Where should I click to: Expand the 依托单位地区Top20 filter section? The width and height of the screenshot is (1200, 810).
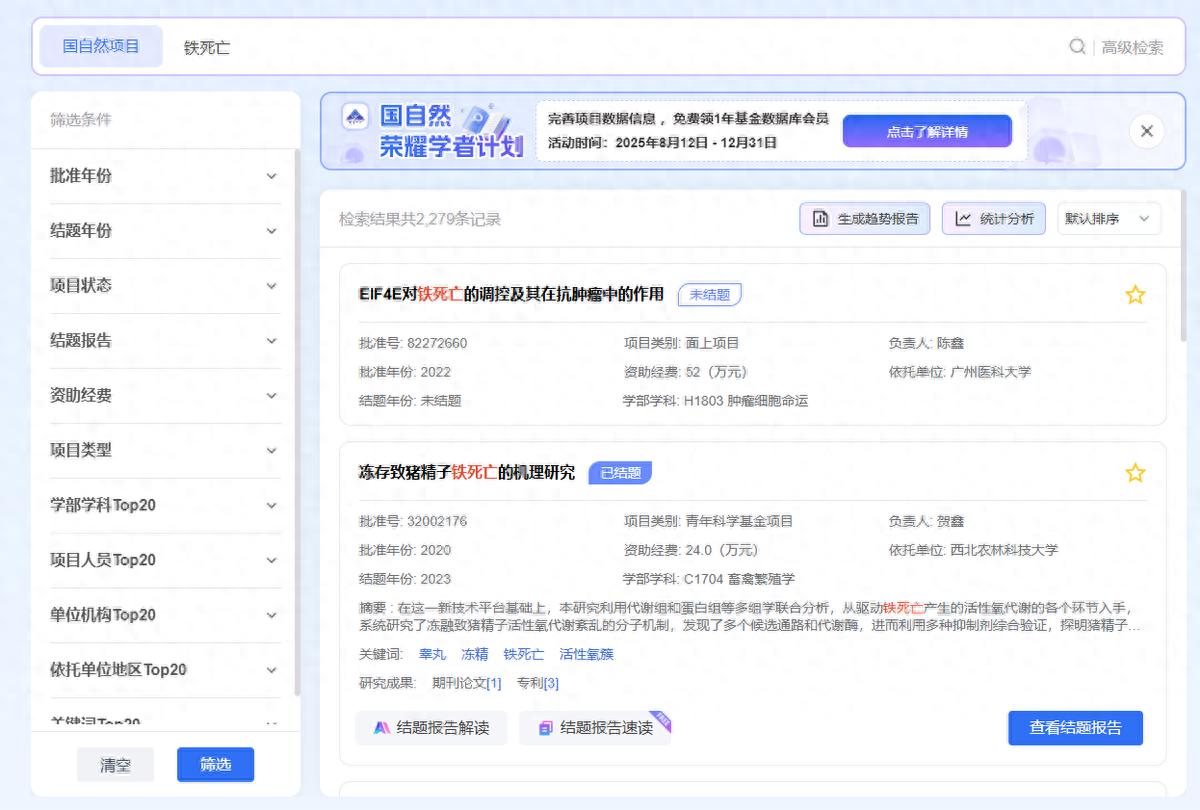point(165,670)
